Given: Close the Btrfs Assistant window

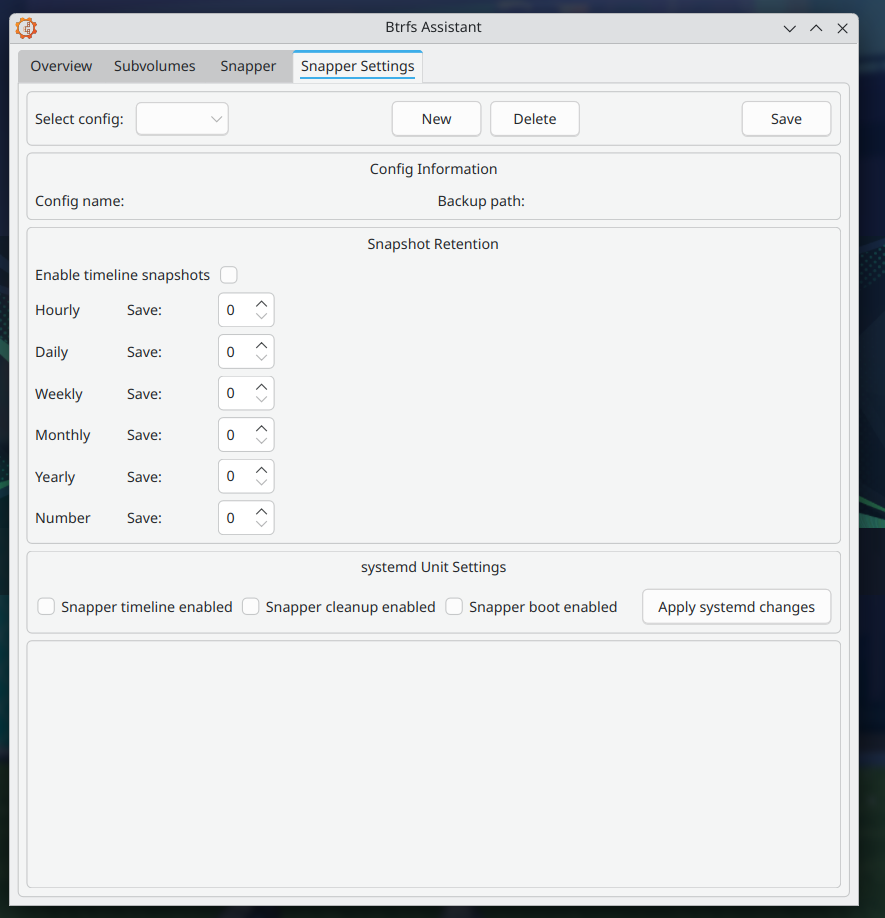Looking at the screenshot, I should (x=842, y=28).
